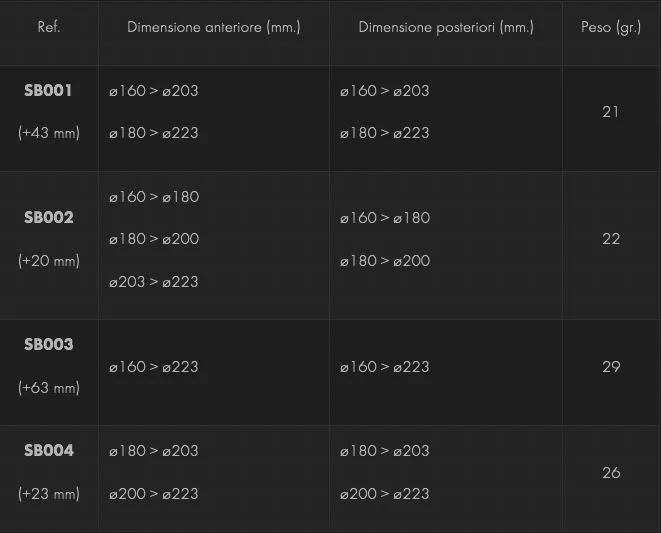Click the weight value 26
661x533 pixels.
611,473
